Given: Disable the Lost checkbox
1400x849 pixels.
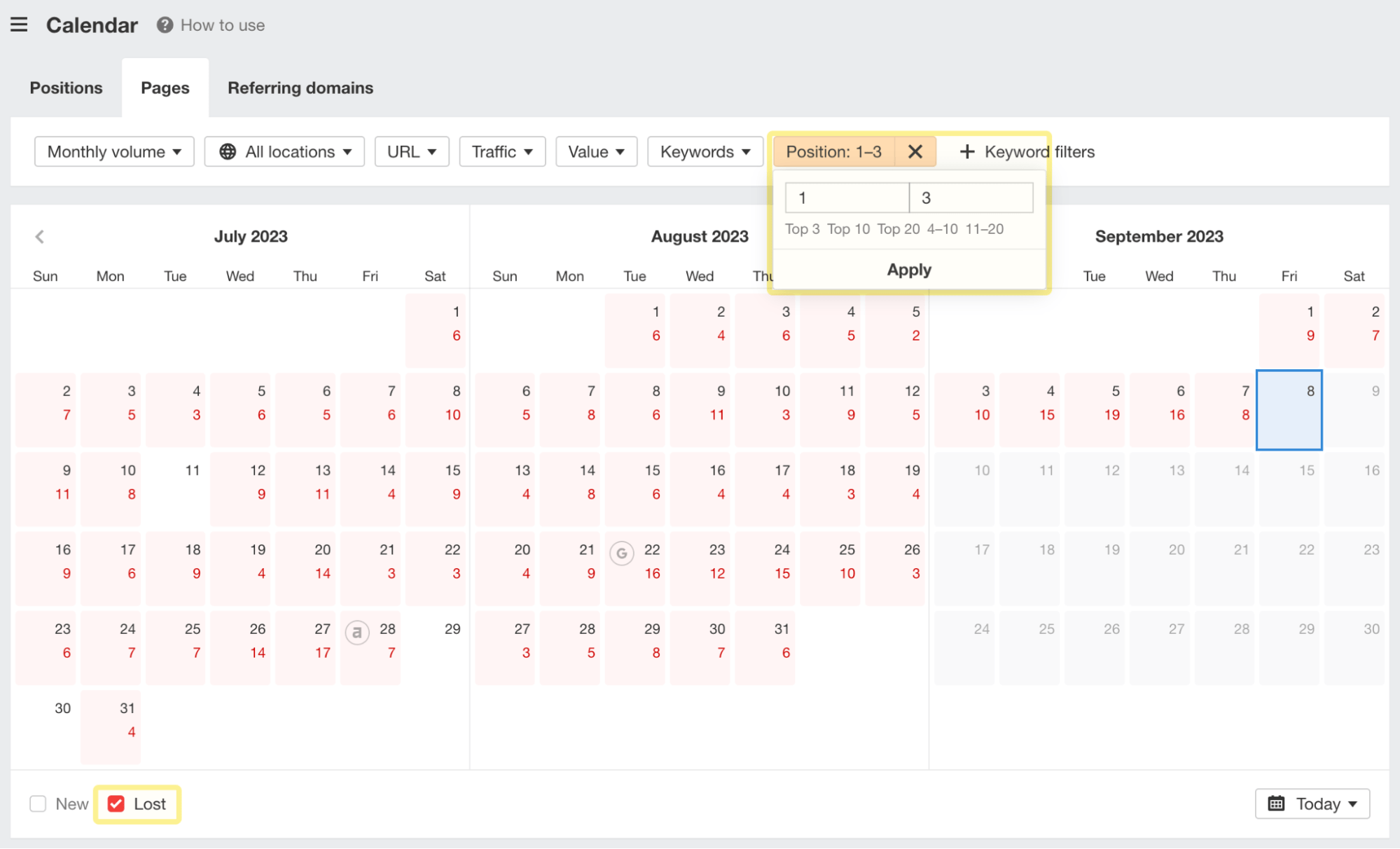Looking at the screenshot, I should (x=116, y=803).
